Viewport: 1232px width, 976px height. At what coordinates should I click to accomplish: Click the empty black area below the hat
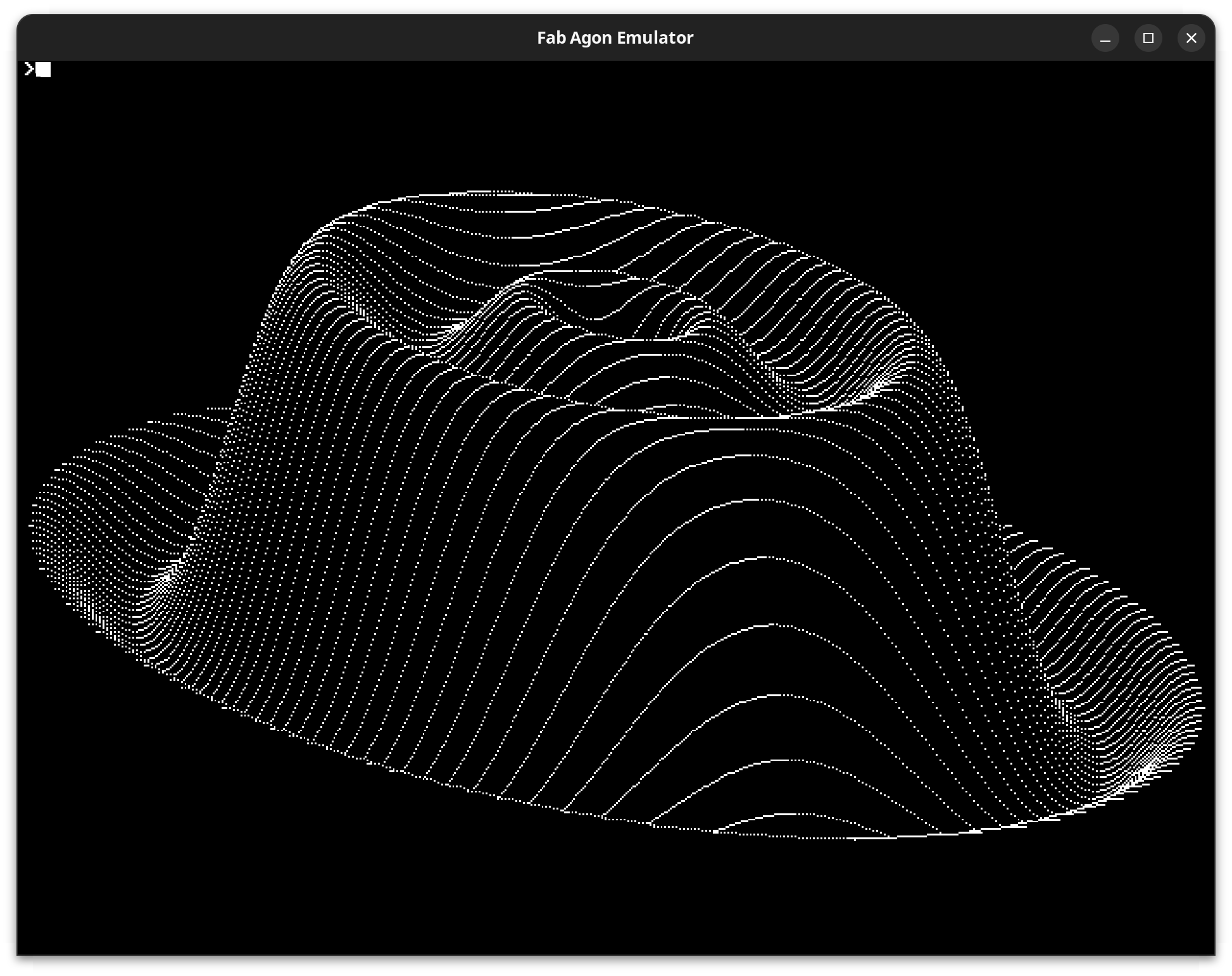(614, 911)
